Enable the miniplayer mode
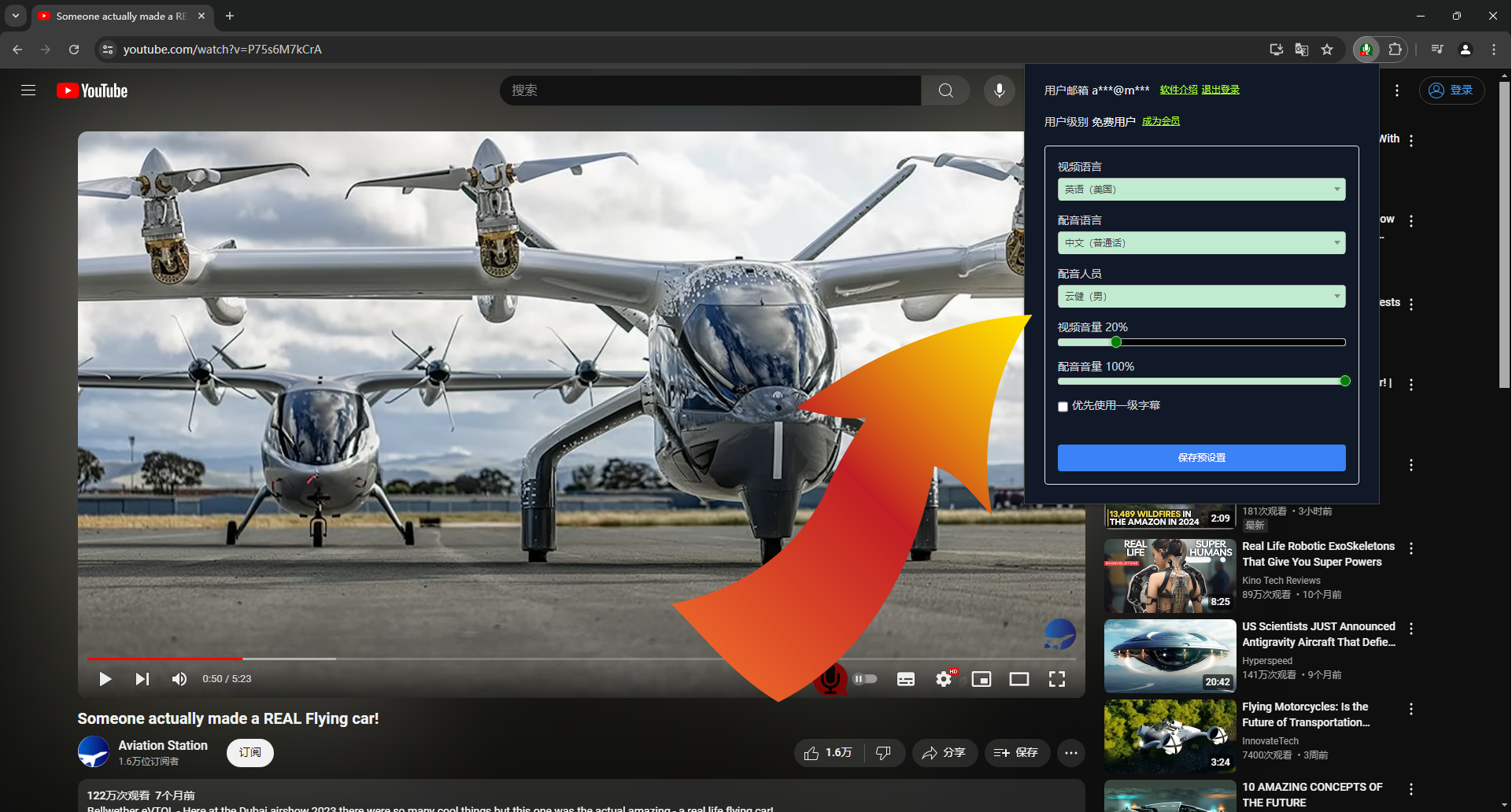This screenshot has height=812, width=1512. coord(981,679)
